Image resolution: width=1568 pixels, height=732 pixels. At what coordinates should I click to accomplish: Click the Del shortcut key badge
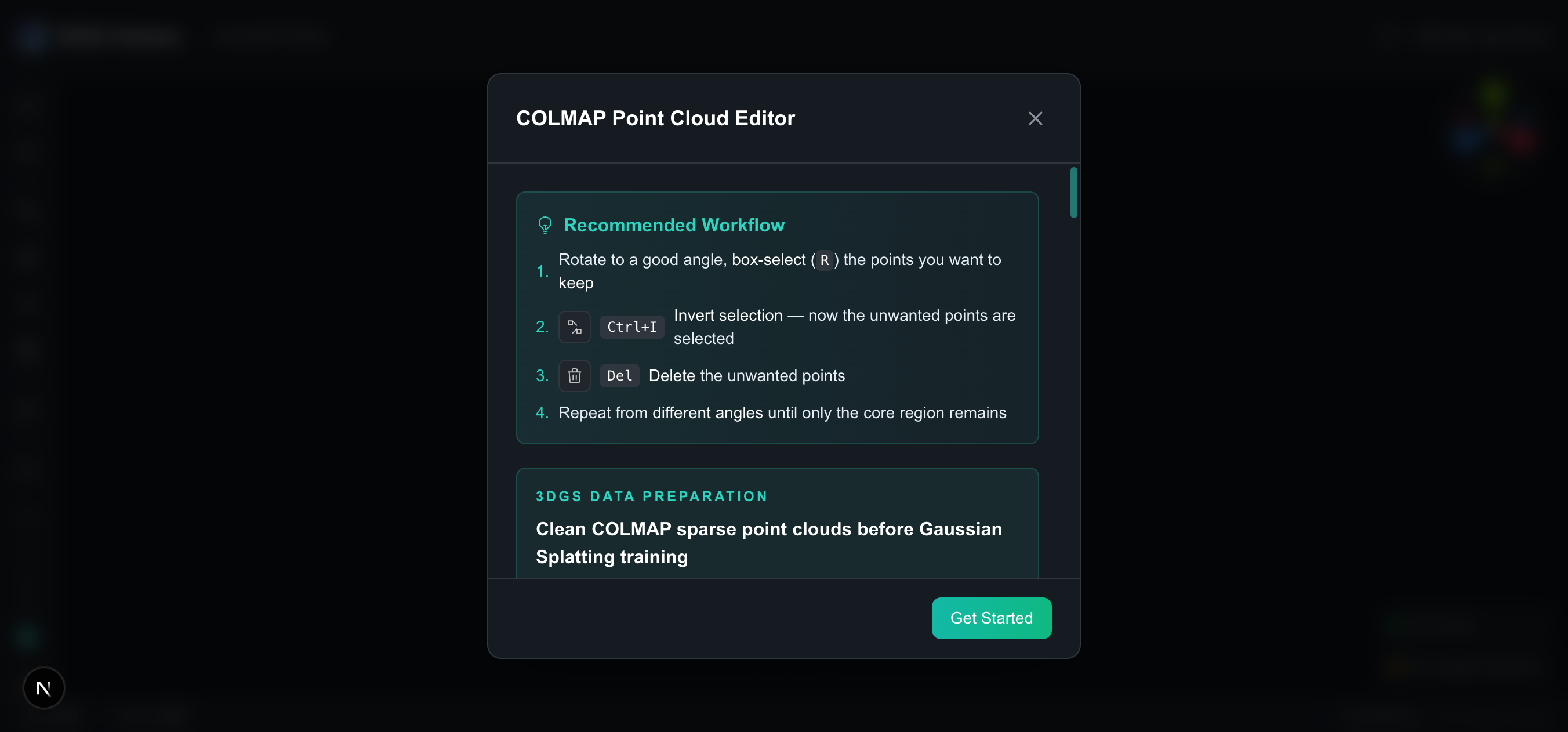(620, 376)
